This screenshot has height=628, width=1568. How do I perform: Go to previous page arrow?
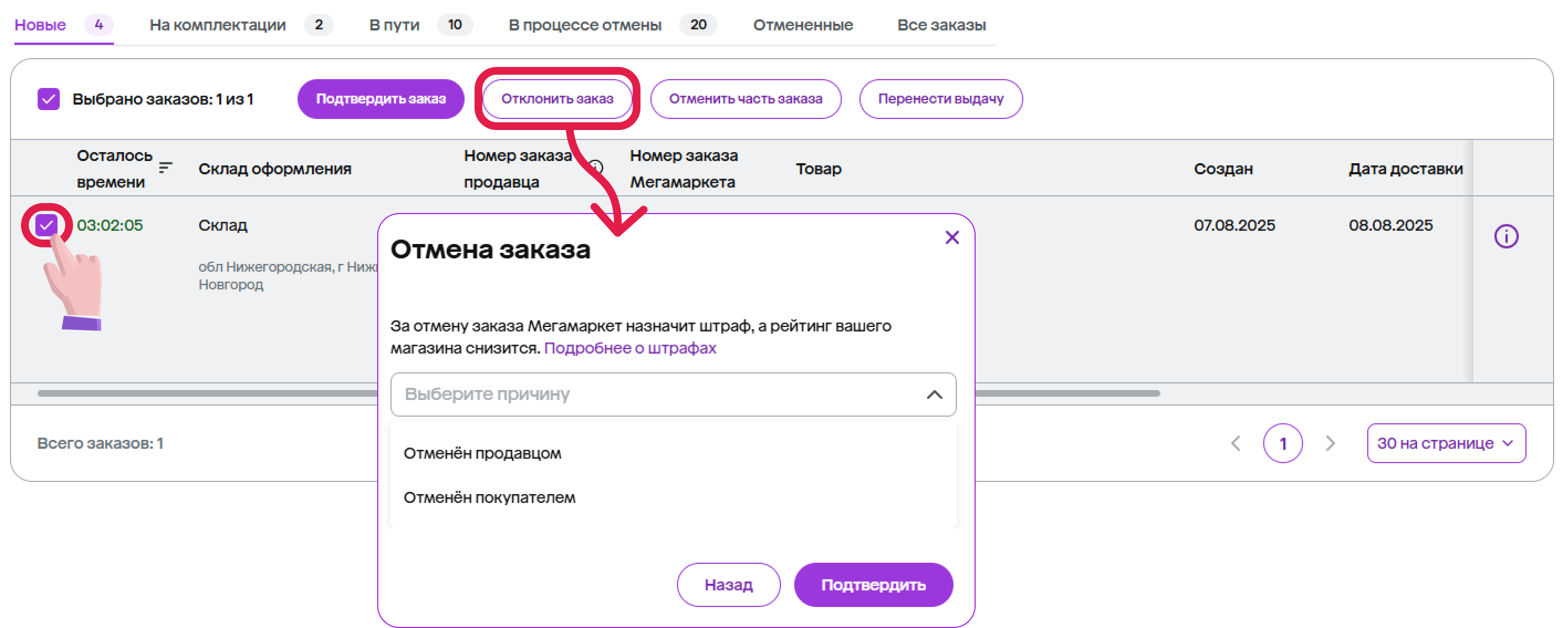(x=1235, y=443)
